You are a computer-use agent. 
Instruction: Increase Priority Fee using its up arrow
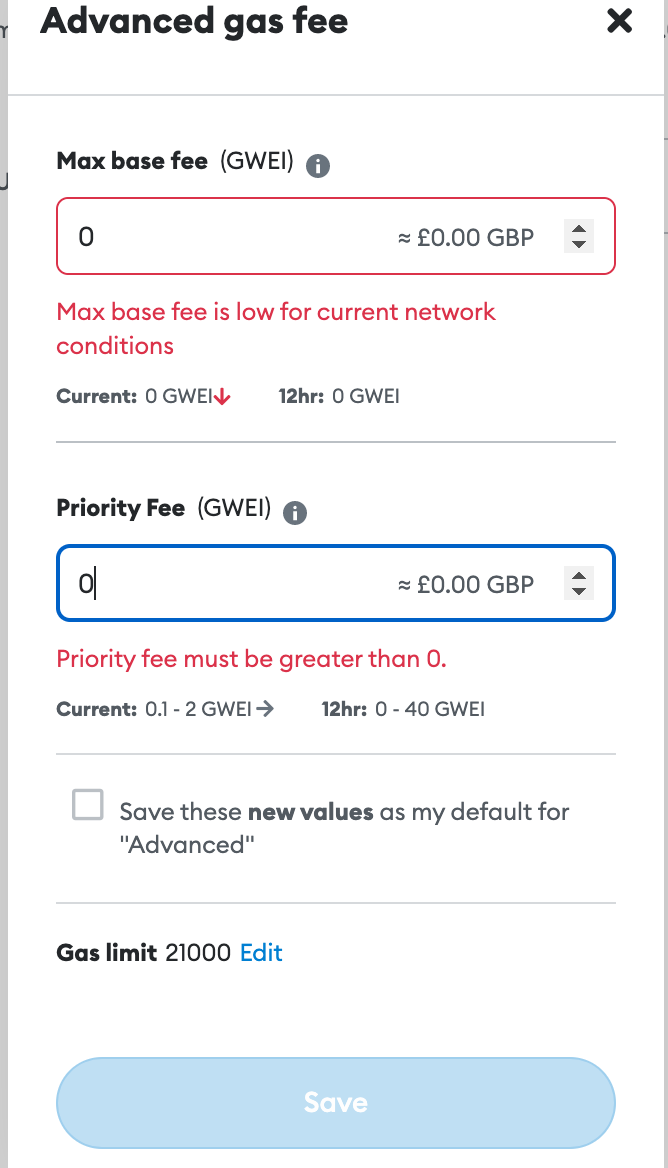578,577
